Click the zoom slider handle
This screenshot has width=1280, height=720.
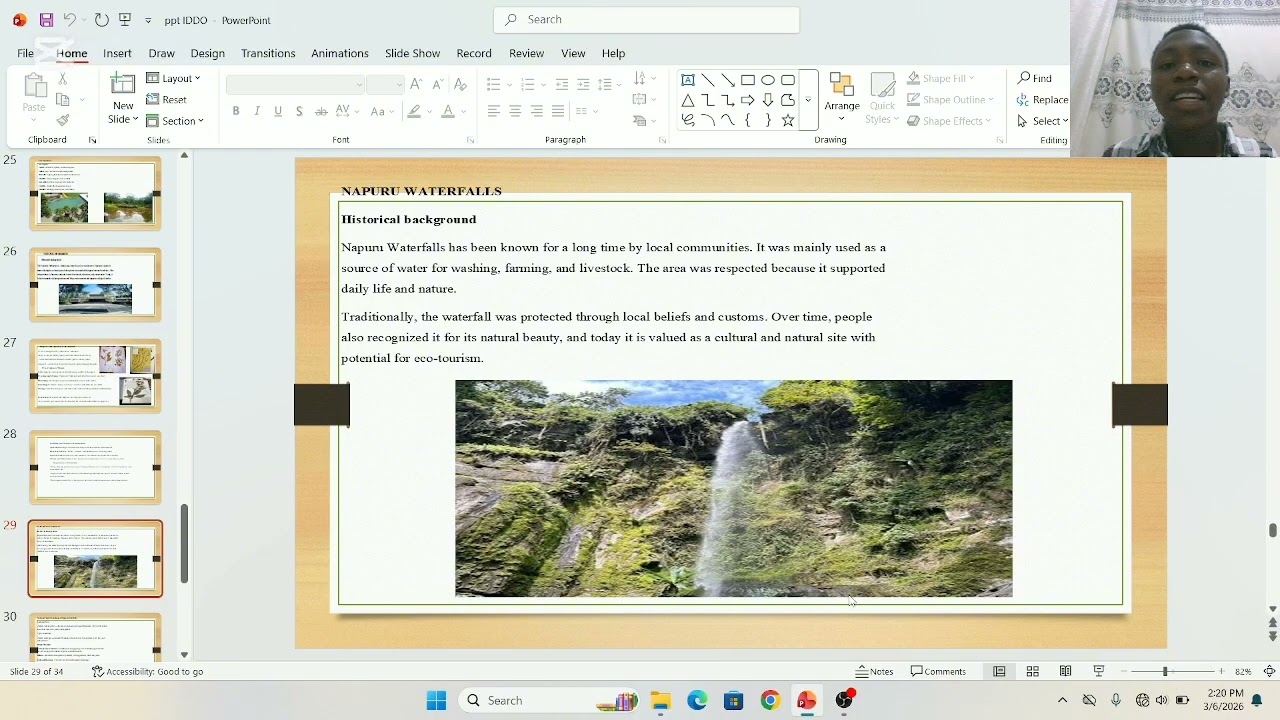click(1164, 671)
